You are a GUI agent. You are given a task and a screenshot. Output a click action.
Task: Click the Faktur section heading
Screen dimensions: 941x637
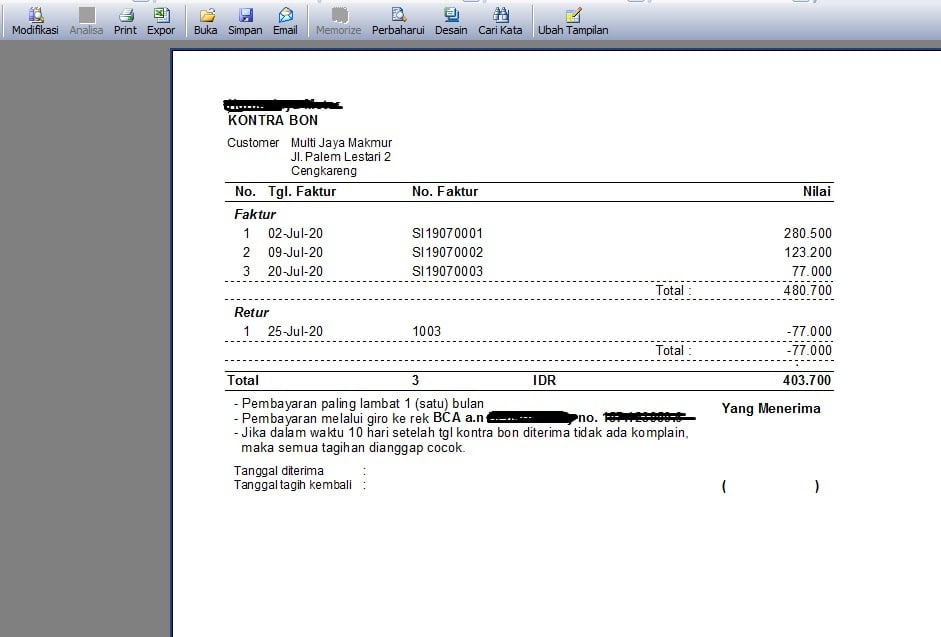click(x=255, y=215)
